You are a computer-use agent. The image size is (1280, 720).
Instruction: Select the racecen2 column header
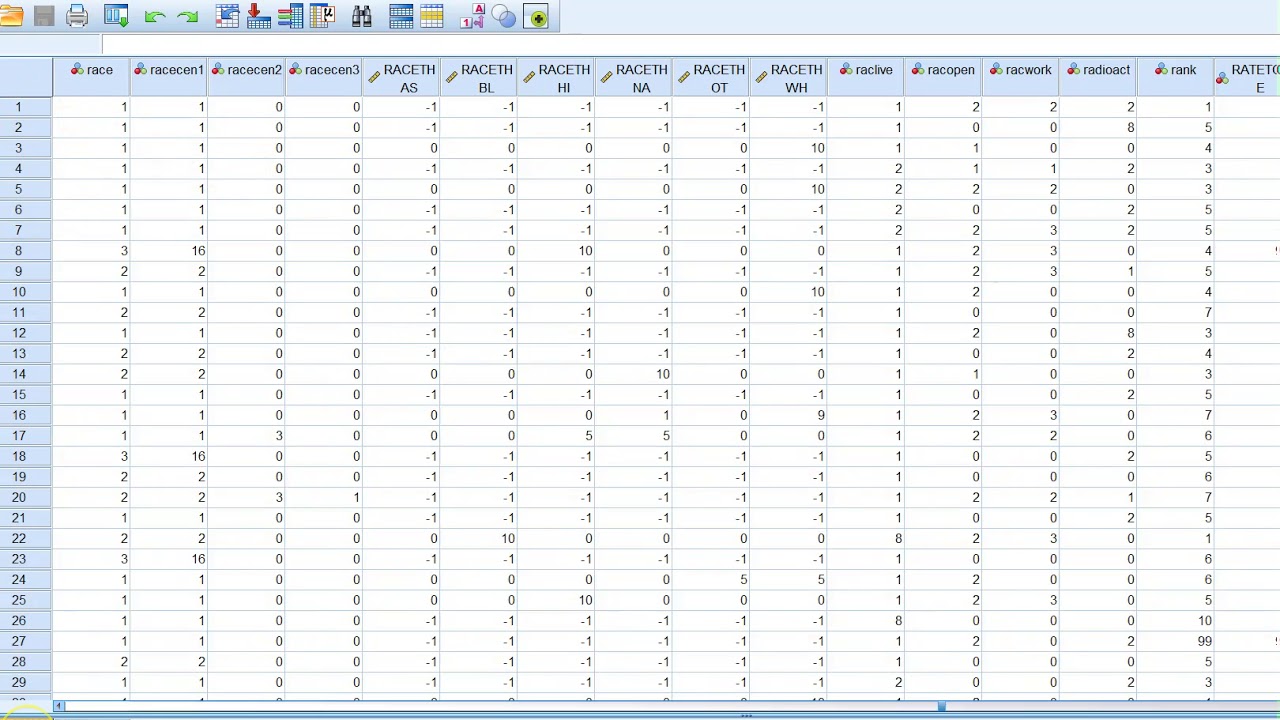tap(246, 78)
